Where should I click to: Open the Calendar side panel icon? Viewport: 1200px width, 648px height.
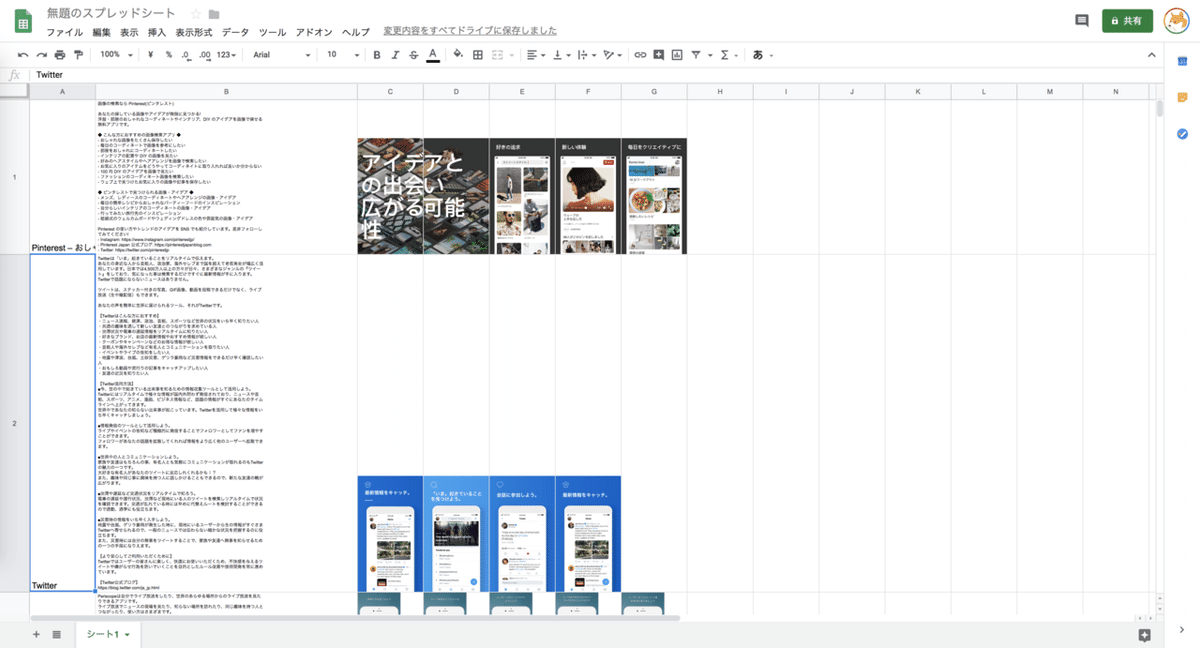1182,62
